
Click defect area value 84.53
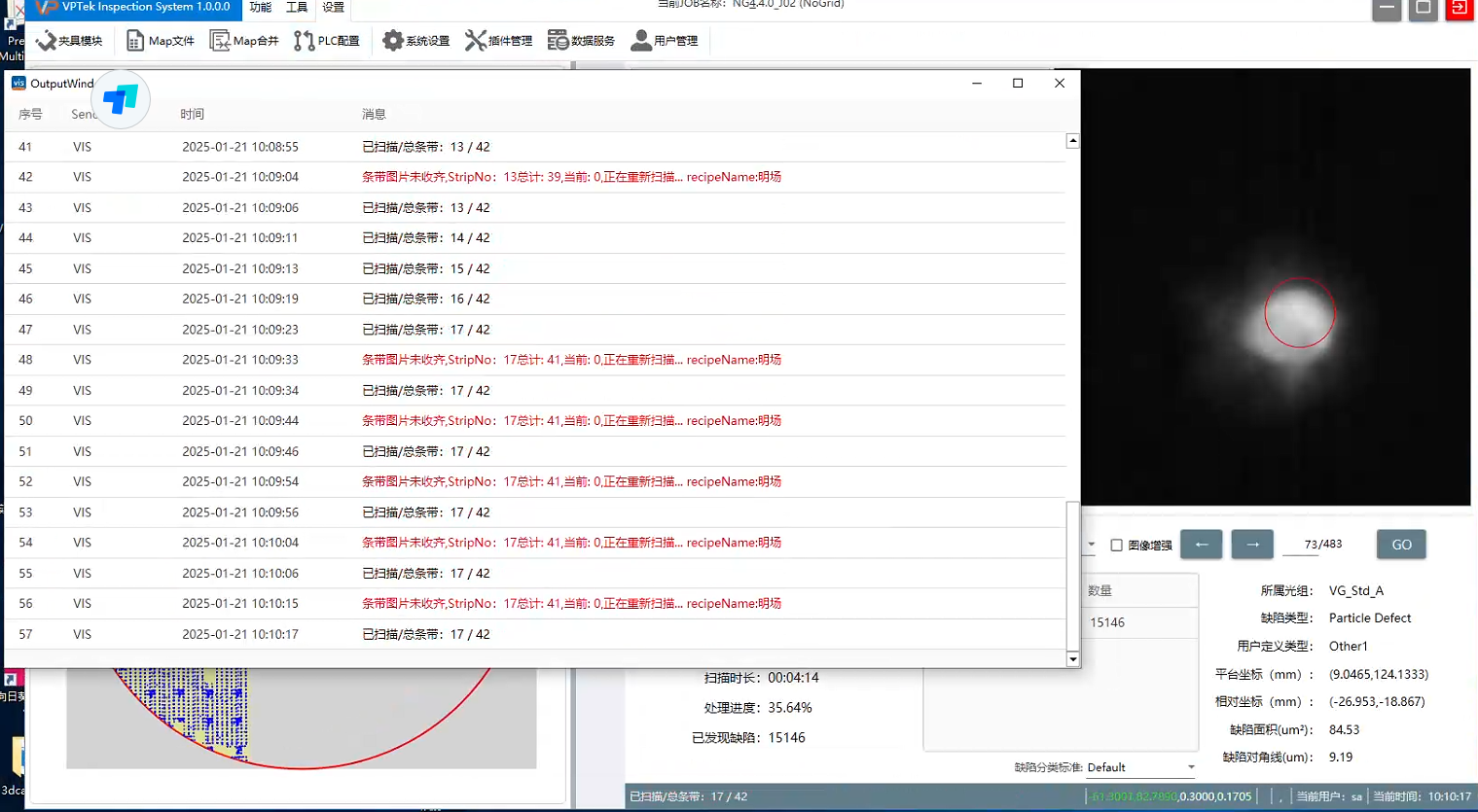pyautogui.click(x=1345, y=730)
